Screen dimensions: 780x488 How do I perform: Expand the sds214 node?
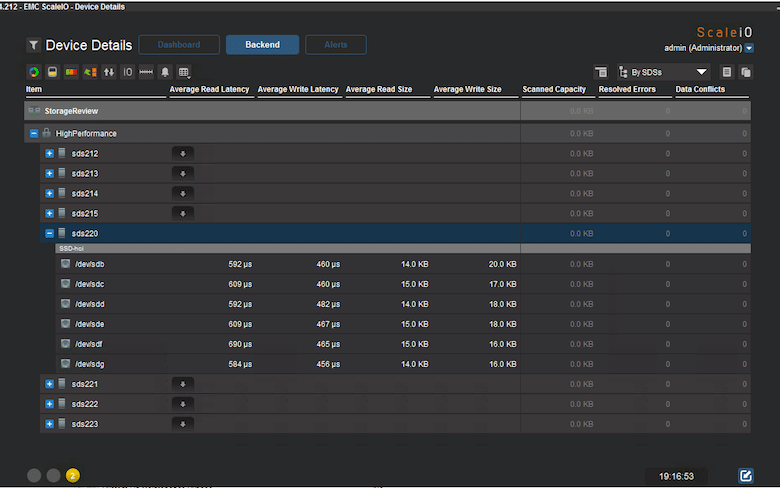(x=49, y=193)
